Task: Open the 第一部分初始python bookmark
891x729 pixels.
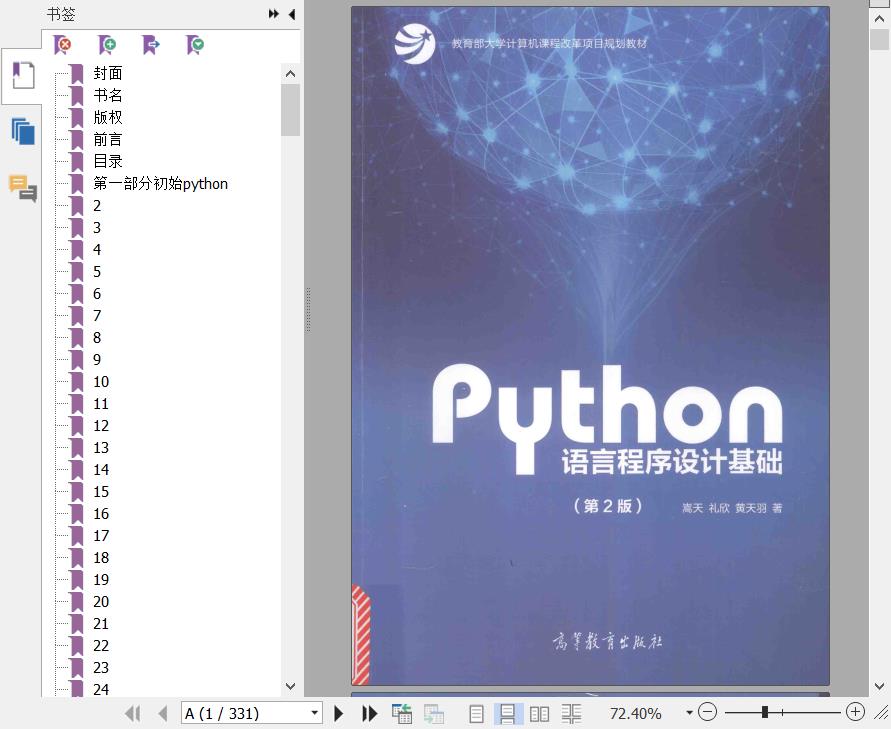Action: click(x=160, y=184)
